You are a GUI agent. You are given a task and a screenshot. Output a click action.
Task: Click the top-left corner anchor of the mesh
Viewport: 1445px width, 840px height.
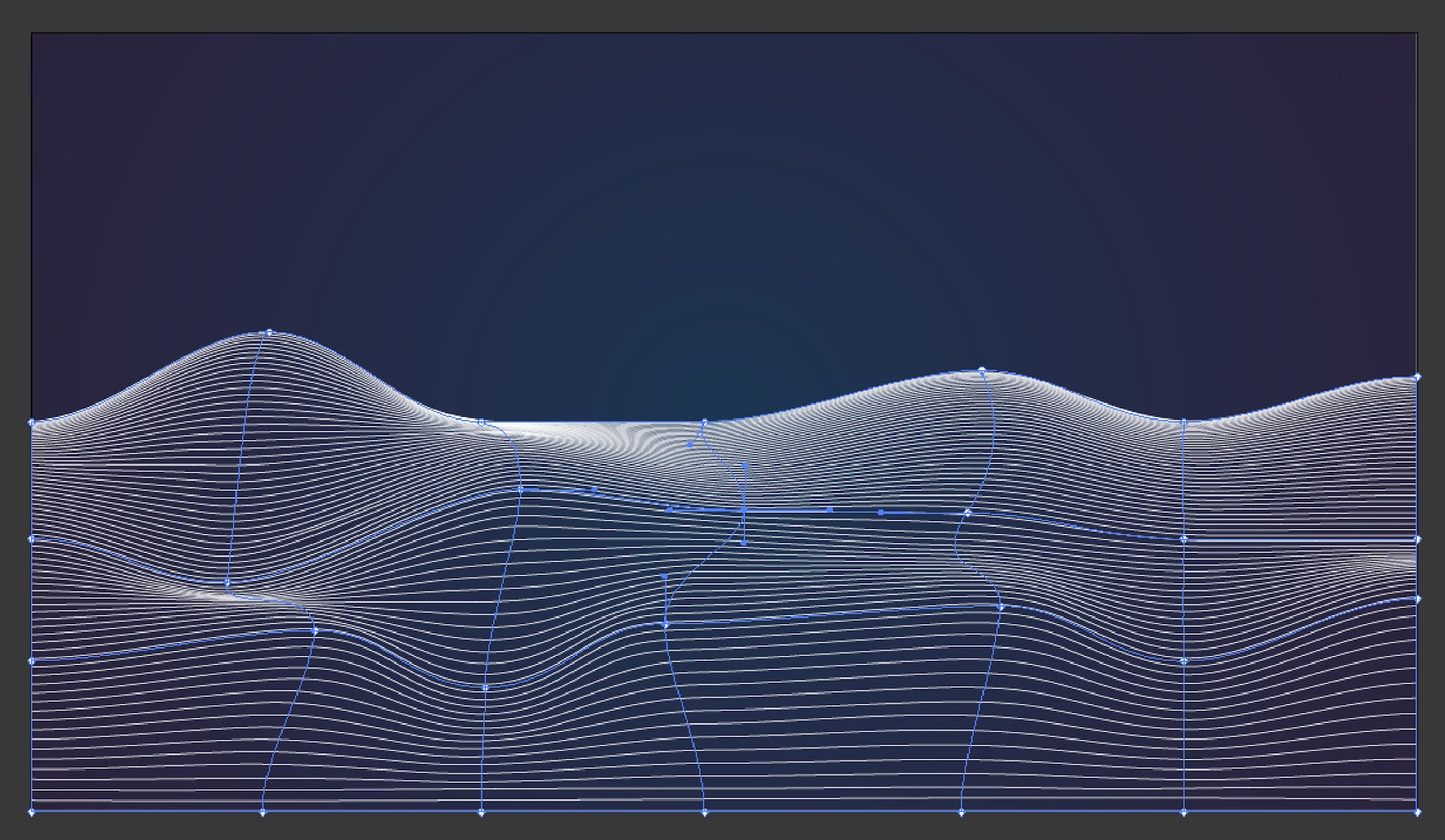click(31, 421)
